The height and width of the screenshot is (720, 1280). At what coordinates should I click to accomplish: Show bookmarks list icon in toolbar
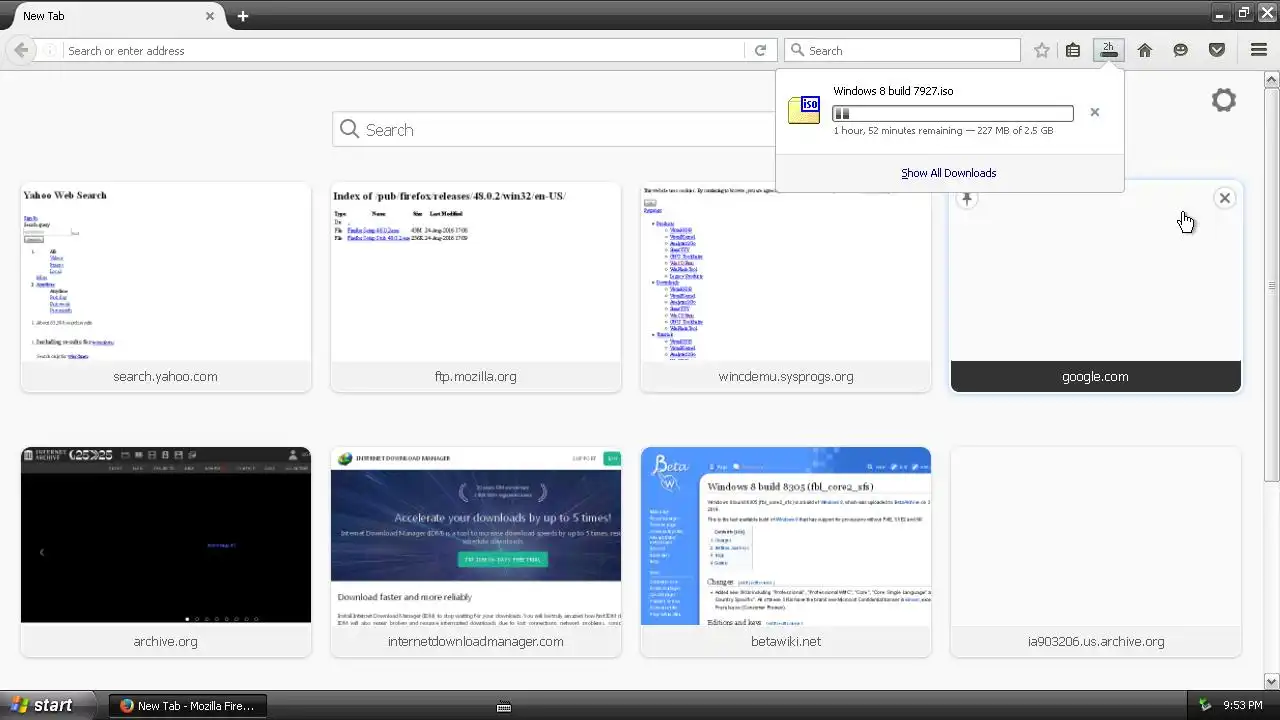1073,50
